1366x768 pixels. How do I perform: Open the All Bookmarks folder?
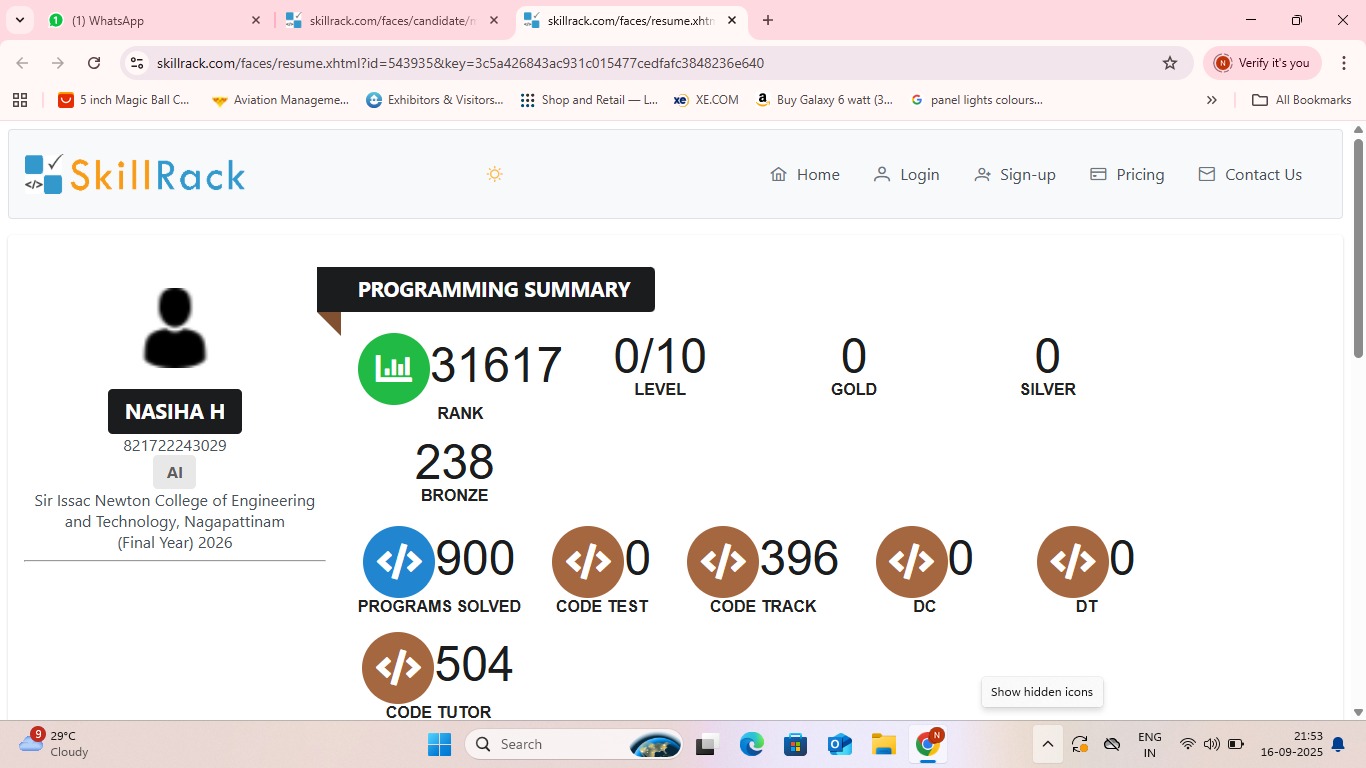(1302, 100)
